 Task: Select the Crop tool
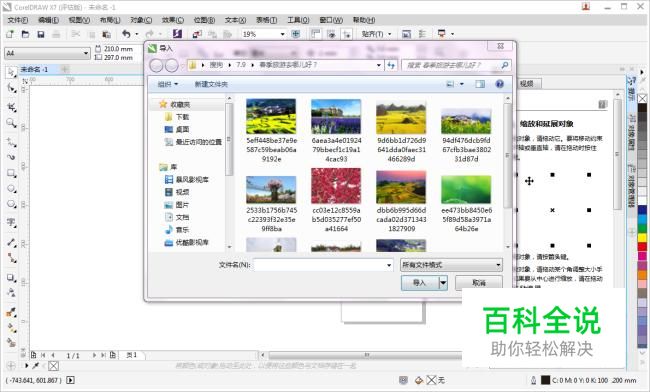tap(11, 106)
